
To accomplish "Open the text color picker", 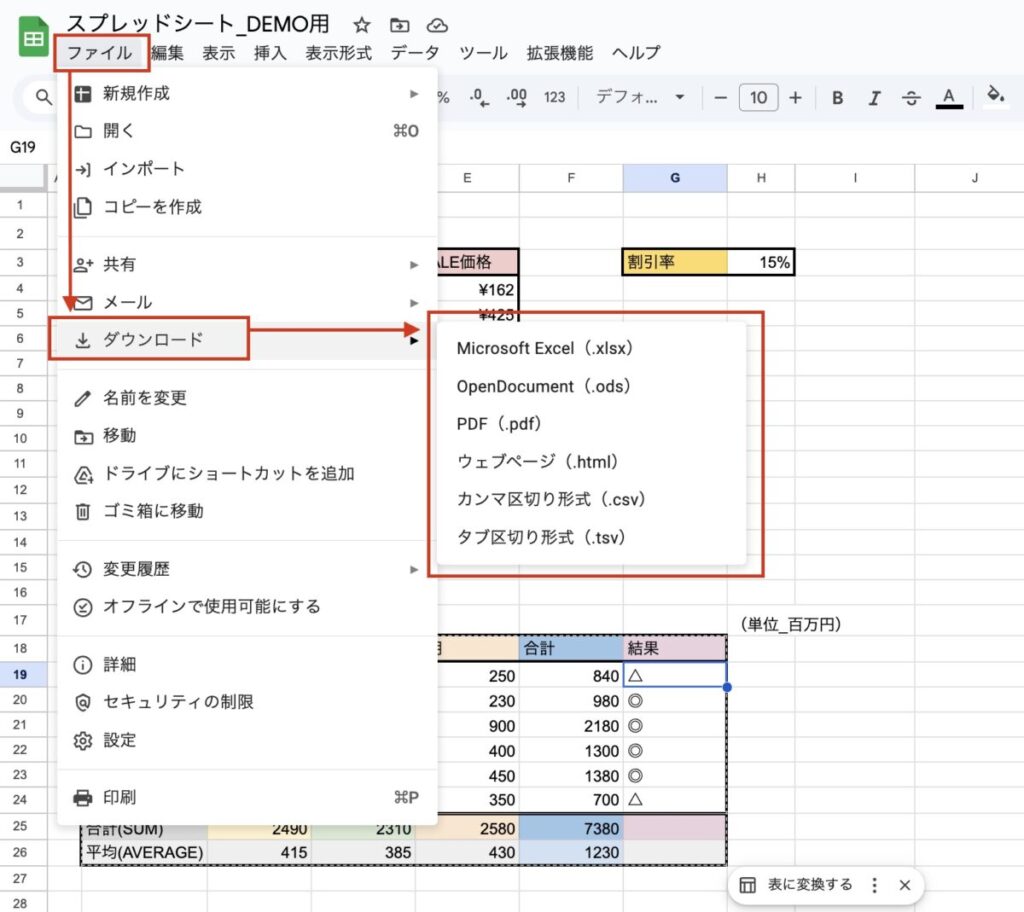I will pos(948,97).
